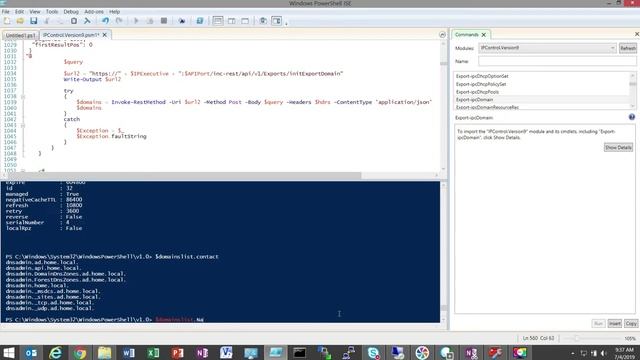The height and width of the screenshot is (360, 640).
Task: Open the Modules dropdown showing IPControl.Version9
Action: 547,48
